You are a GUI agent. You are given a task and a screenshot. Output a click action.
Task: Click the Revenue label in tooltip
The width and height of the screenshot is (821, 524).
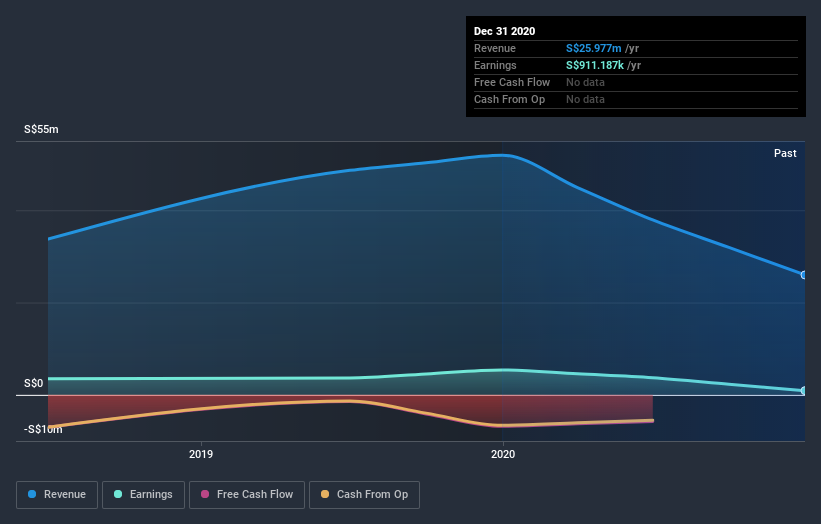point(495,48)
